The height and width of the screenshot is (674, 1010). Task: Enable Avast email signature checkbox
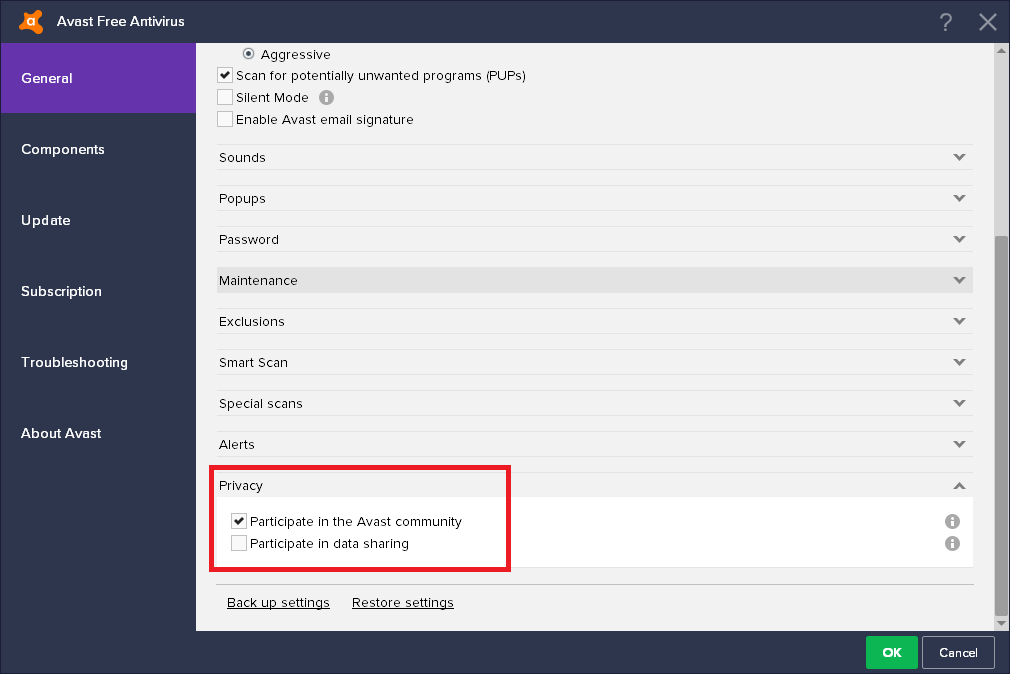coord(225,120)
